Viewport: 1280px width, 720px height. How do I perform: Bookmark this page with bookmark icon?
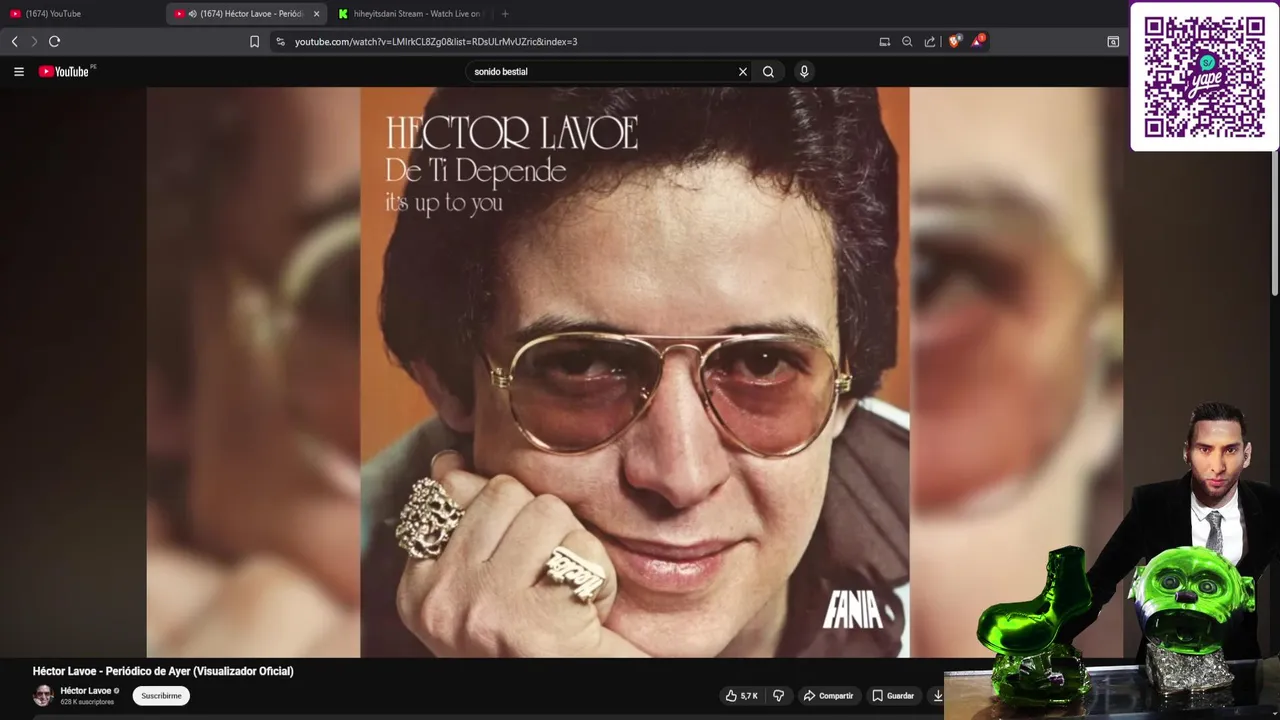[x=254, y=41]
